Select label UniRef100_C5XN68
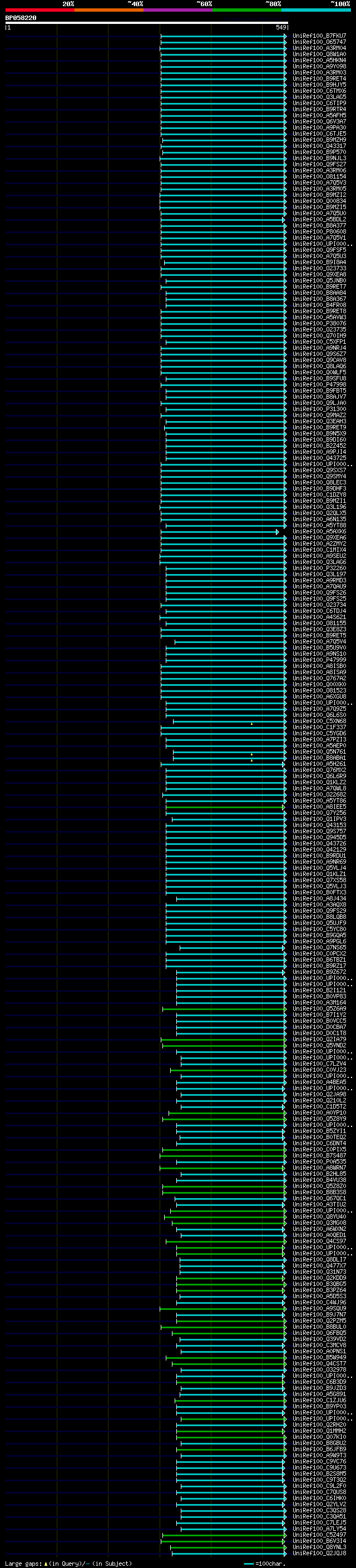The width and height of the screenshot is (356, 1568). click(319, 721)
